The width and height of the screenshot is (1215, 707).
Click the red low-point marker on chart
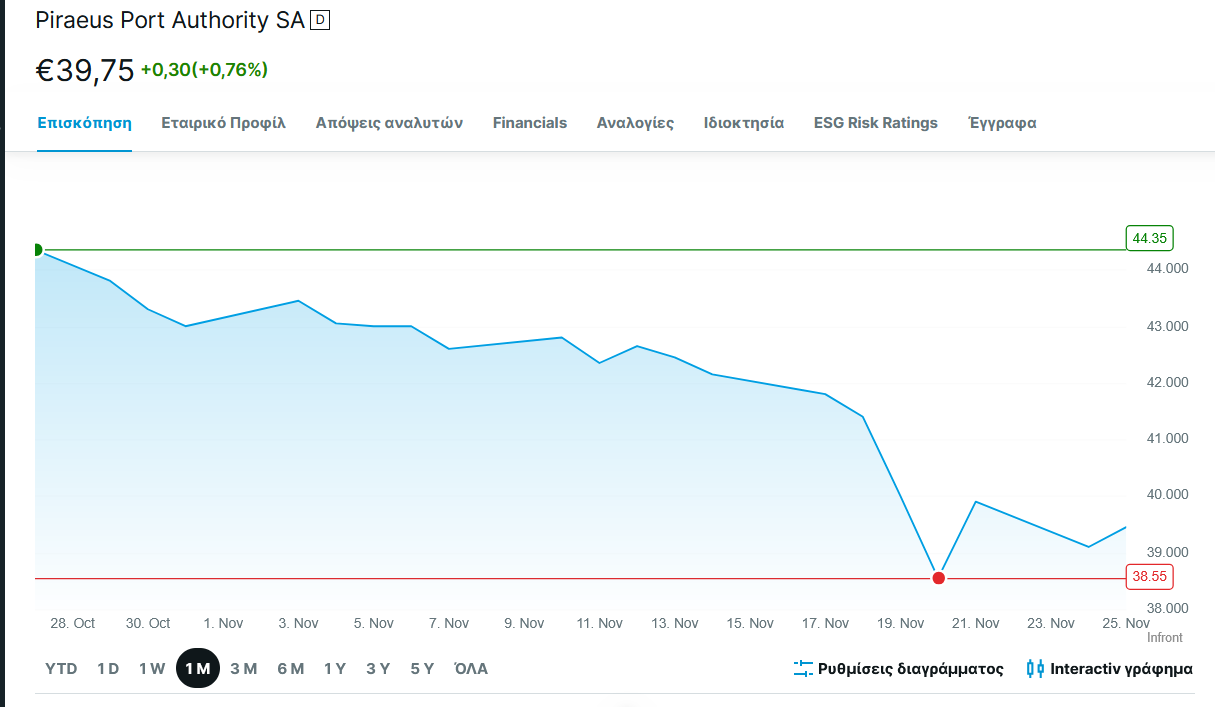pos(938,578)
